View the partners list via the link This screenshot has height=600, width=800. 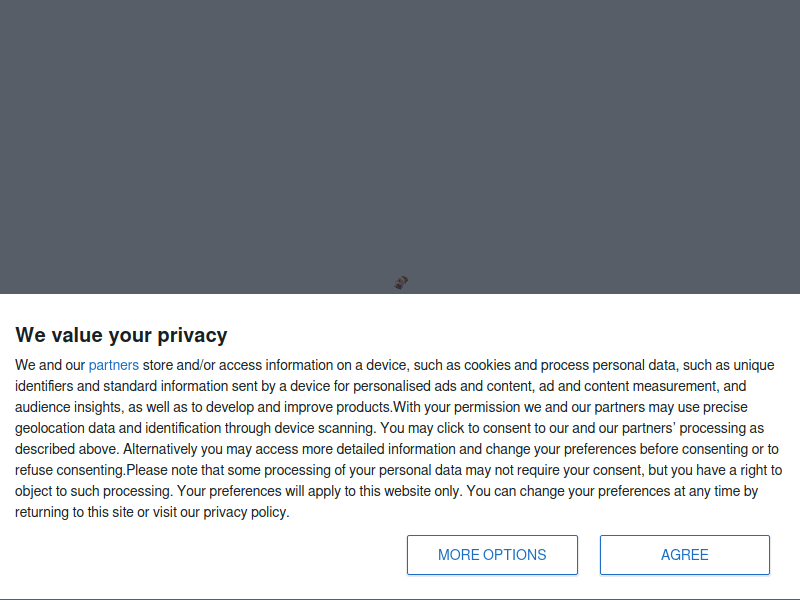click(x=113, y=365)
